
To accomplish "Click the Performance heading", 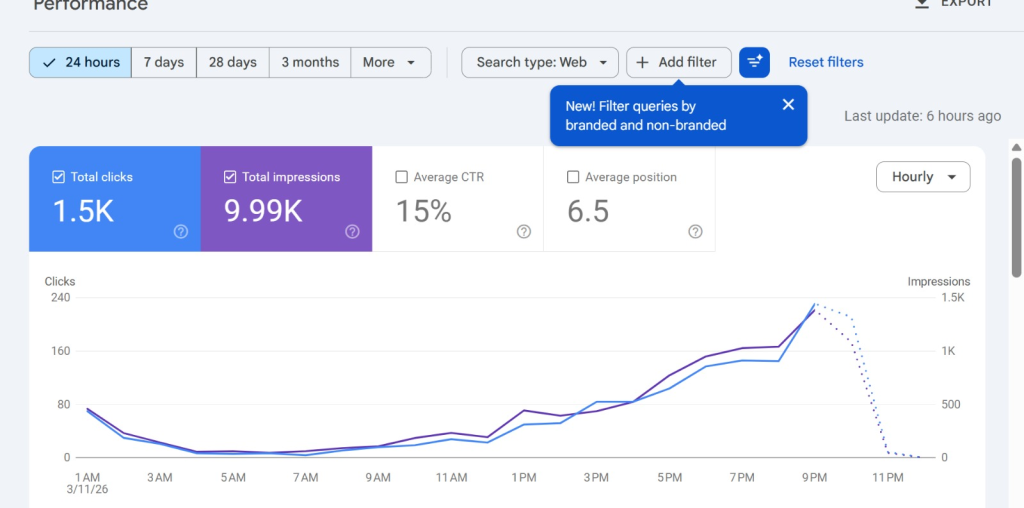I will (91, 5).
